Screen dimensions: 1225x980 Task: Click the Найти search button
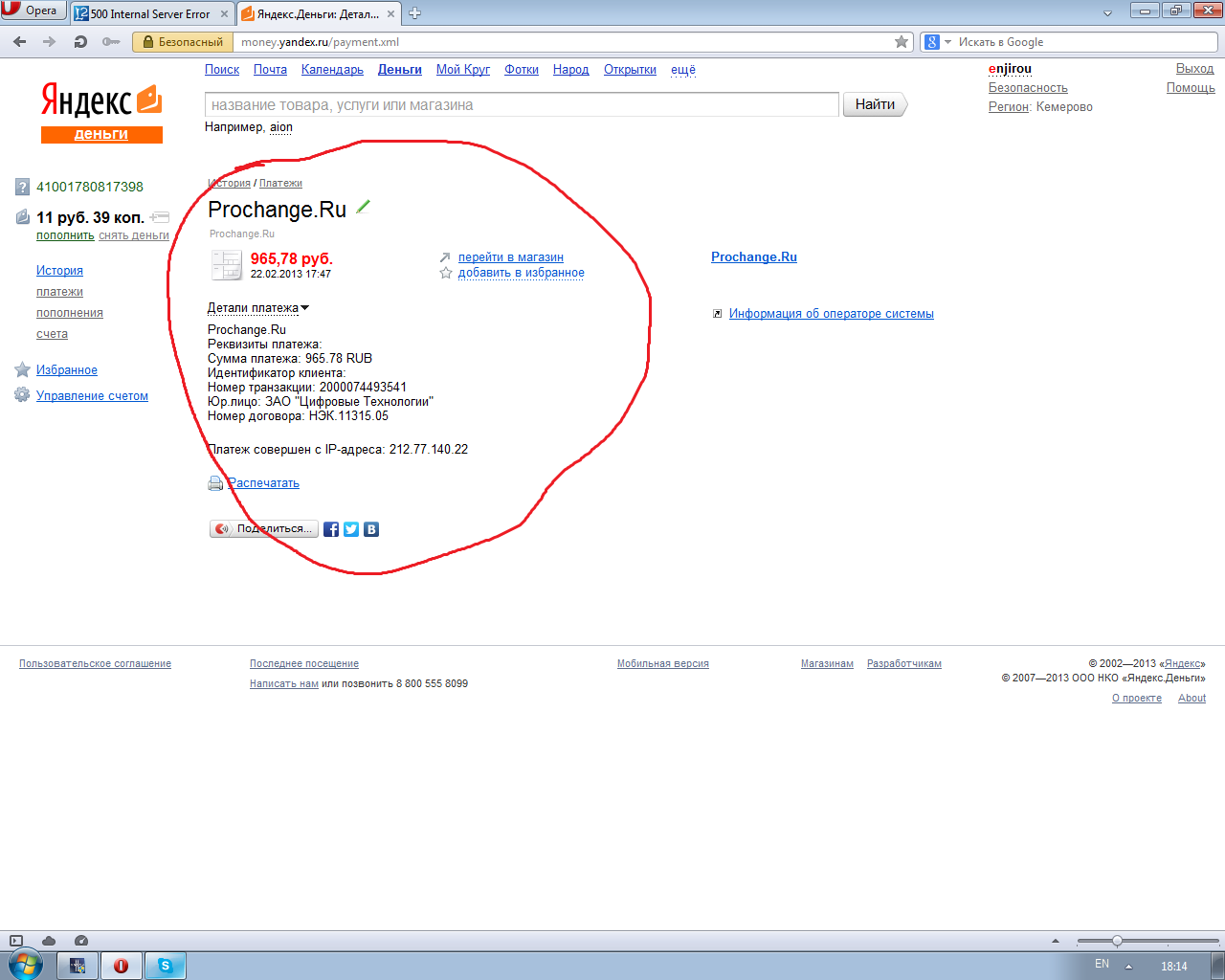(875, 104)
